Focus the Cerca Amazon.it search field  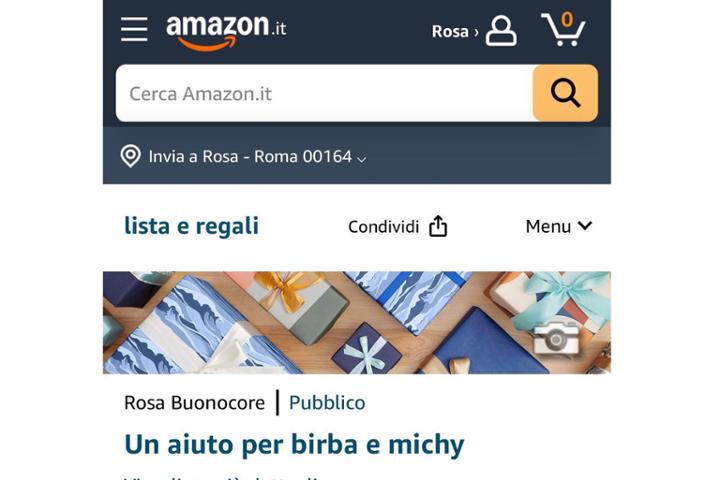325,93
